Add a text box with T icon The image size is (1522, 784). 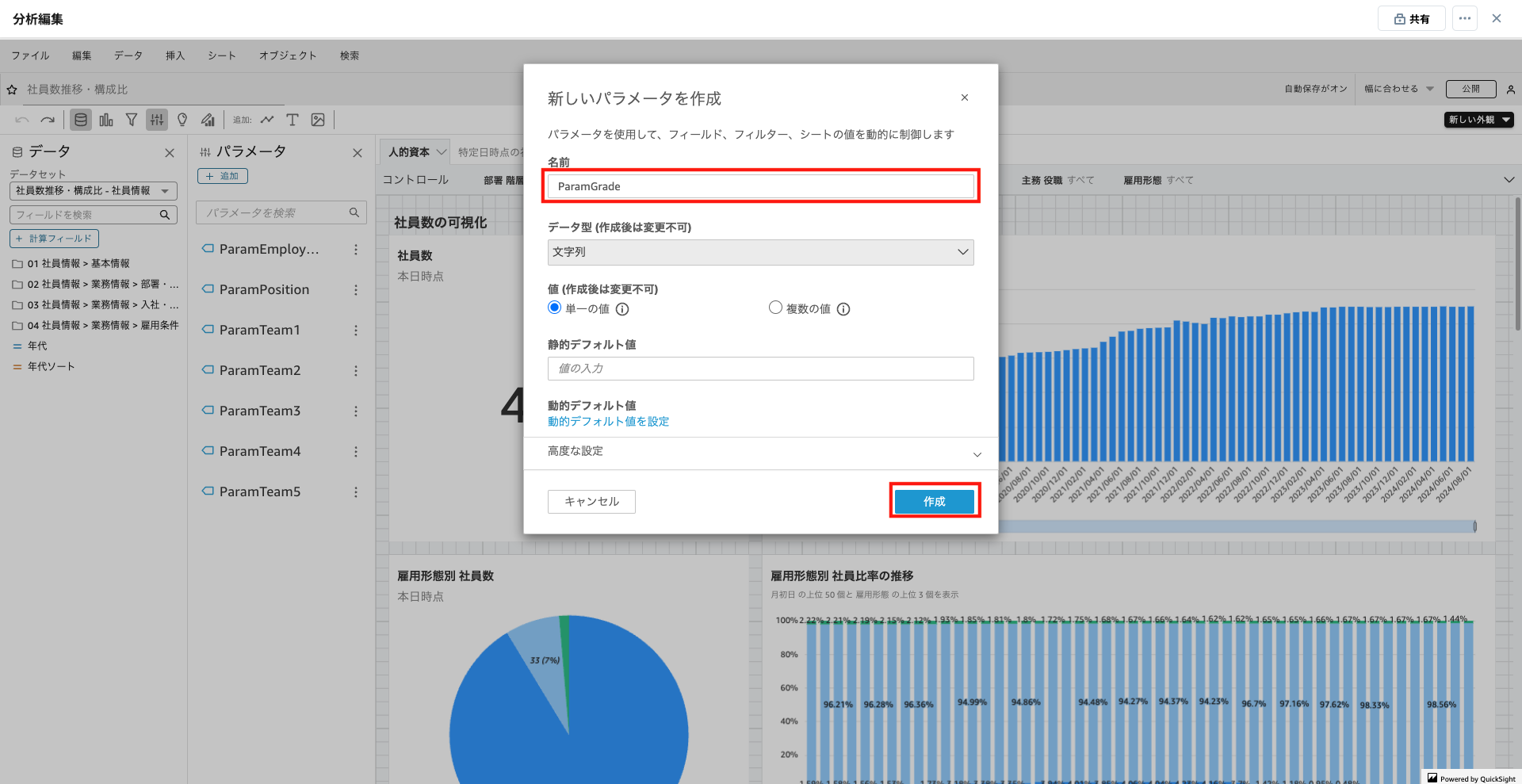click(x=293, y=120)
